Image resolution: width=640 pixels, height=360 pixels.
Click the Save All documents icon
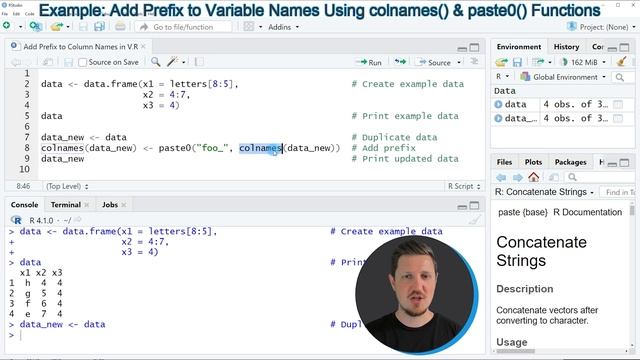point(99,27)
